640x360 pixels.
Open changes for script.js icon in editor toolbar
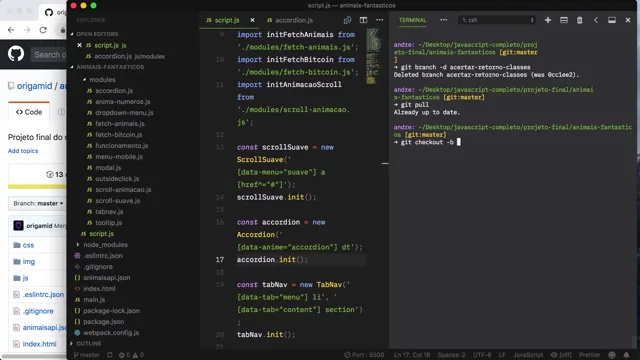coord(347,20)
